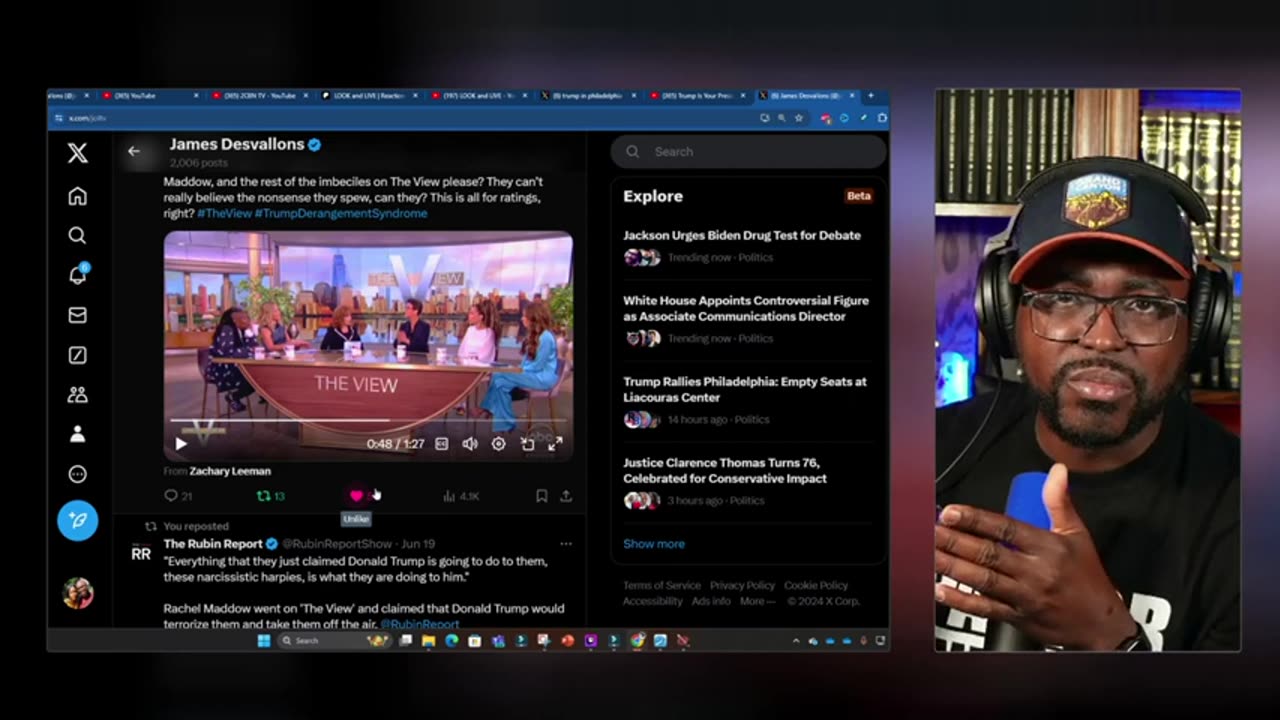Switch to the trump in philadelphia tab
Image resolution: width=1280 pixels, height=720 pixels.
coord(588,96)
